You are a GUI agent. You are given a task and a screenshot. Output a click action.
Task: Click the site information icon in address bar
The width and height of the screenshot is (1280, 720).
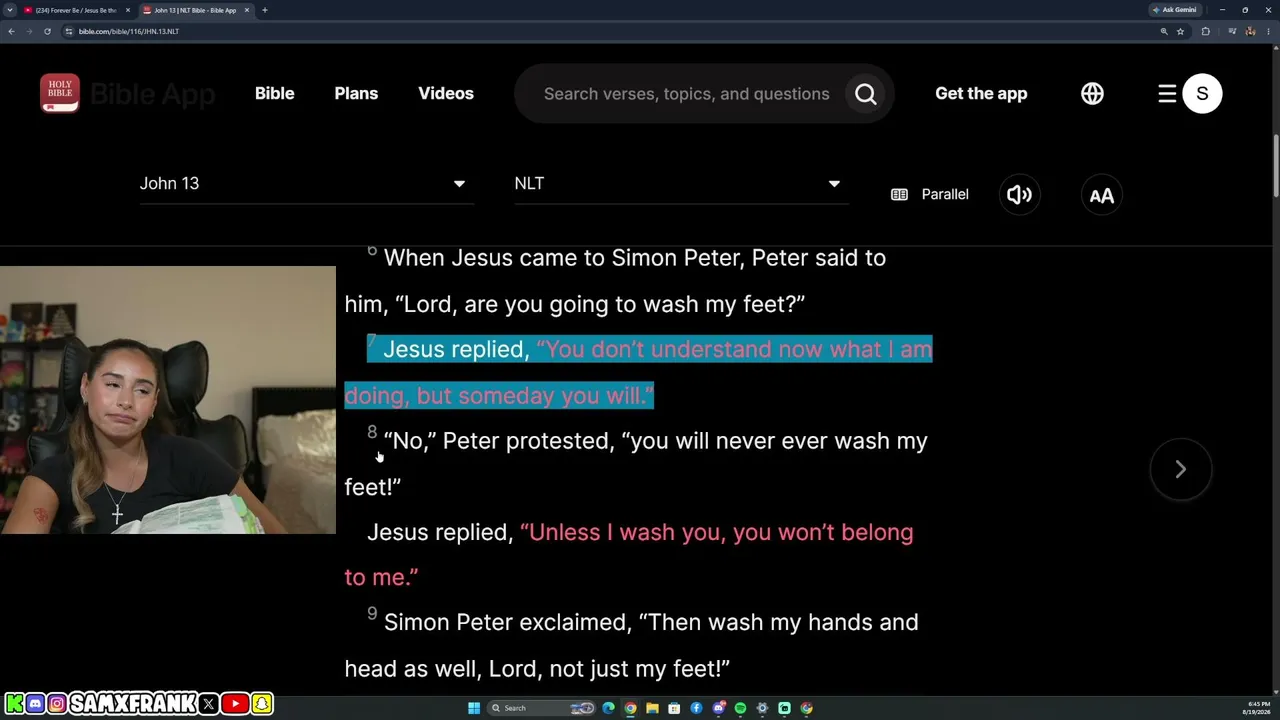pos(69,31)
